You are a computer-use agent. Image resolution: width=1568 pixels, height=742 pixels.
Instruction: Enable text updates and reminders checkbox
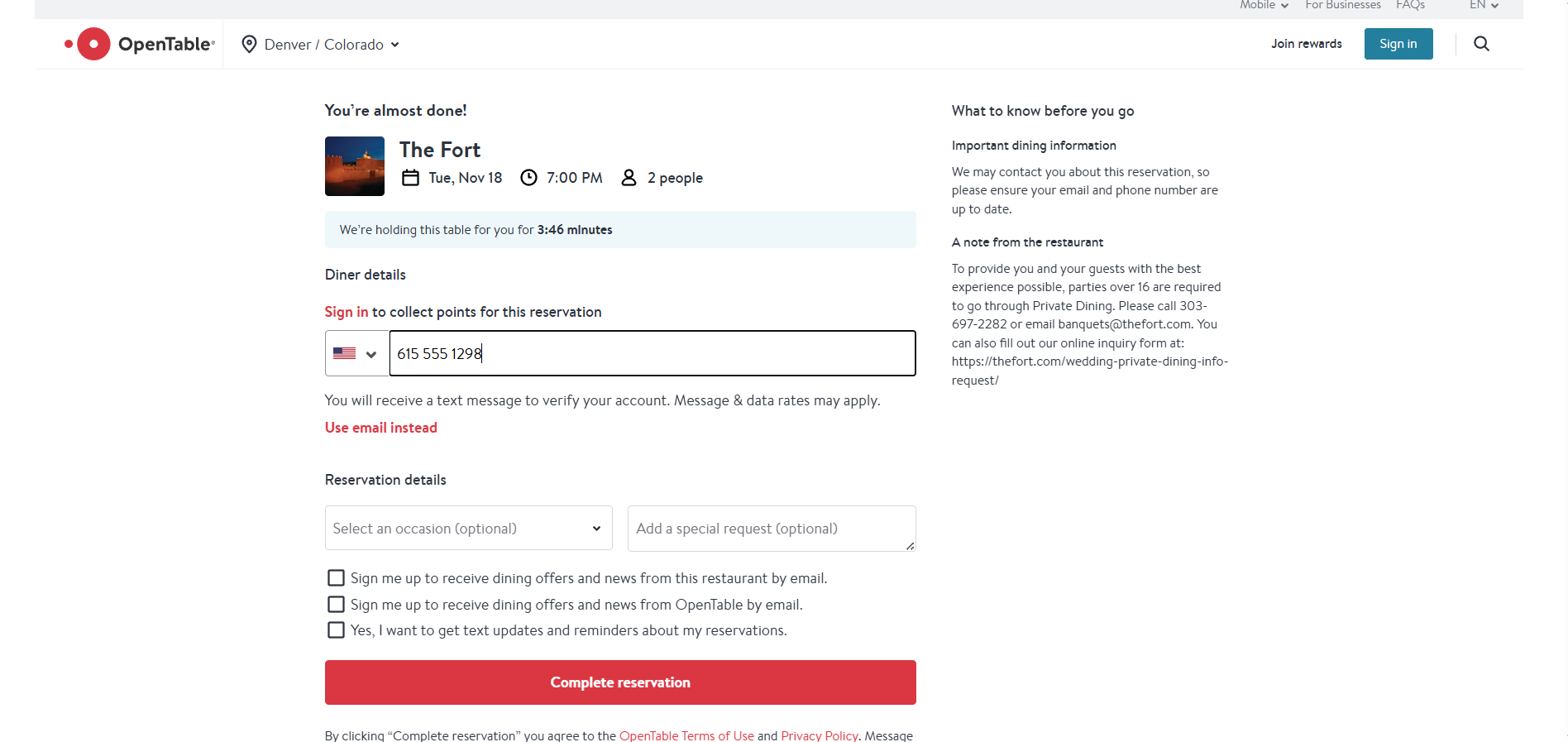336,630
